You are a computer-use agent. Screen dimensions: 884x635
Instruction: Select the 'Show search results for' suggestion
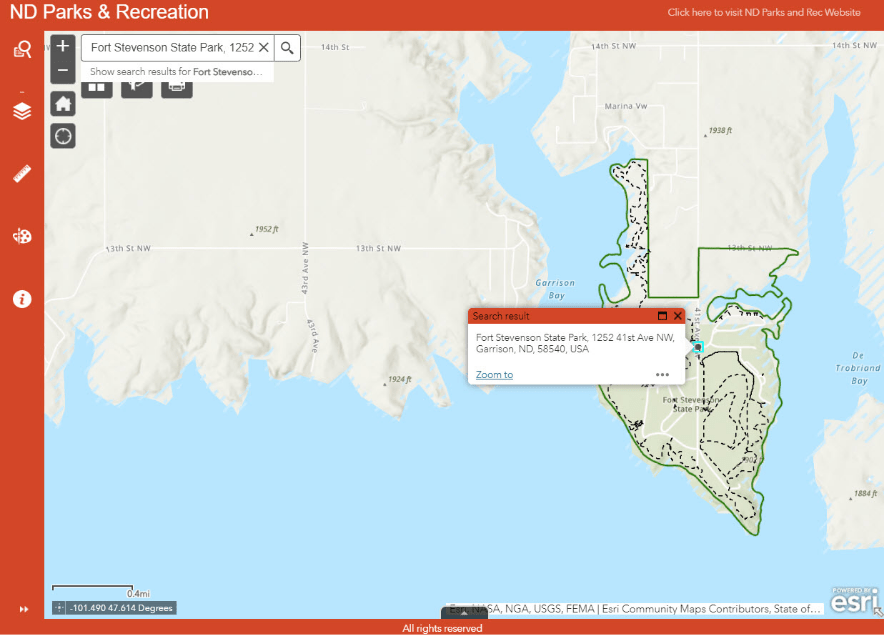176,72
